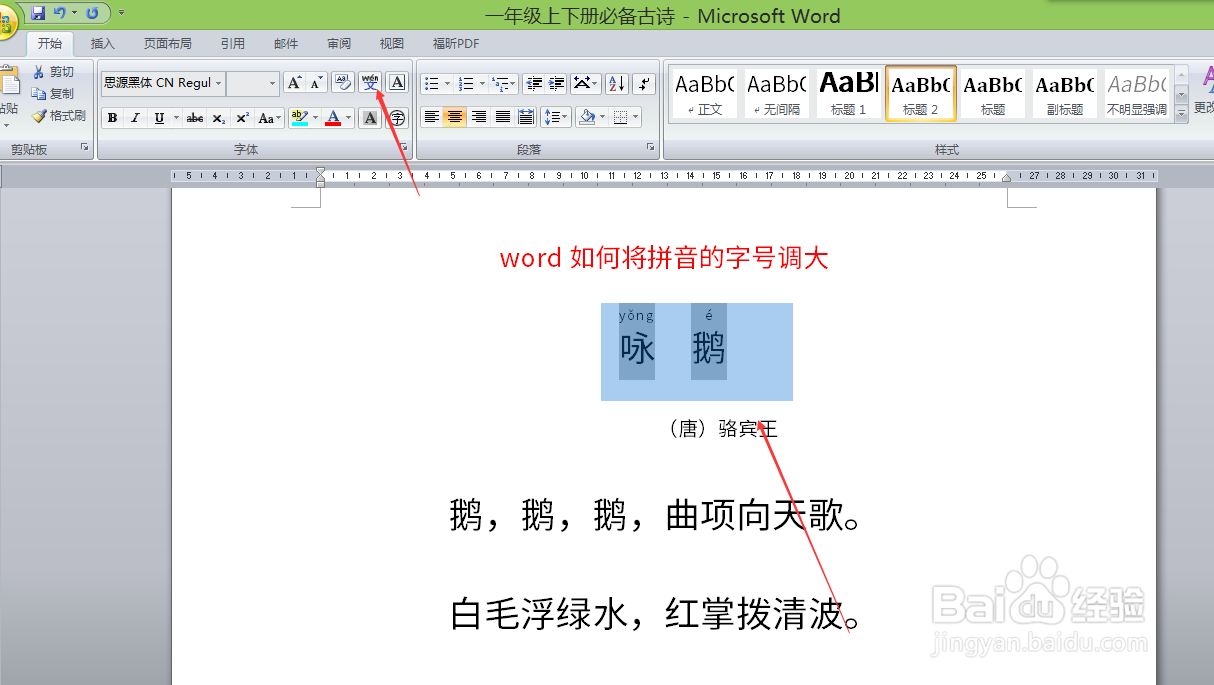This screenshot has height=685, width=1214.
Task: Switch to 审阅 (Review) tab
Action: point(339,44)
